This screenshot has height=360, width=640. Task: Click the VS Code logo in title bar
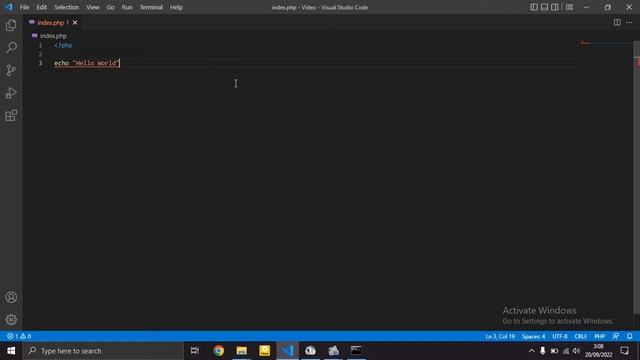coord(9,7)
